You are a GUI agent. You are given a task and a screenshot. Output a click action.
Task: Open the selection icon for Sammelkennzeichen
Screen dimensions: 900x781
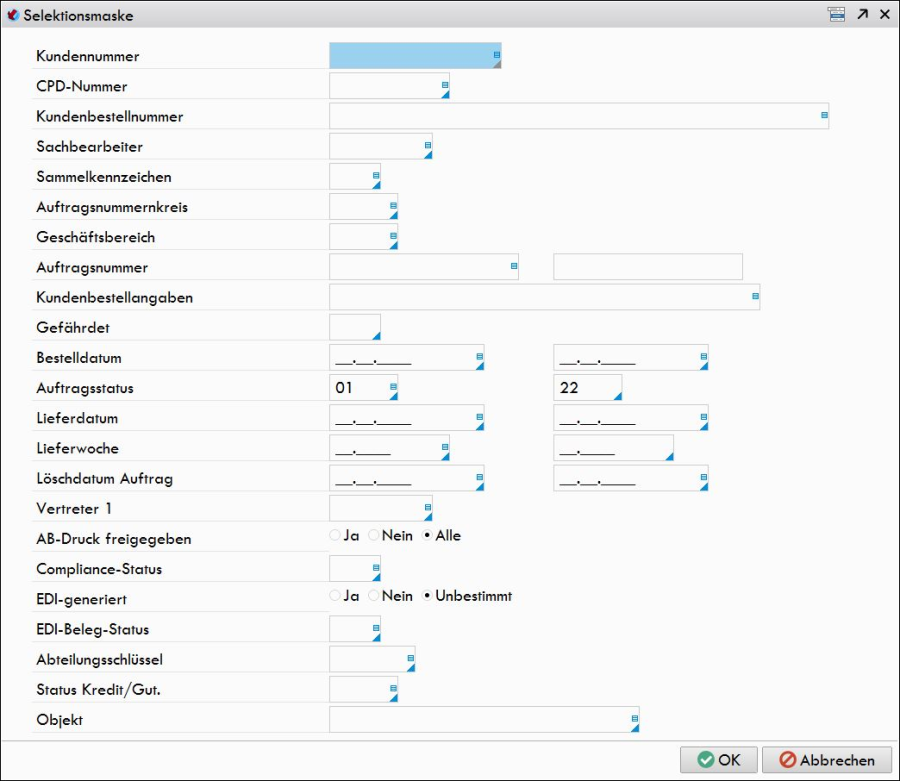tap(376, 176)
